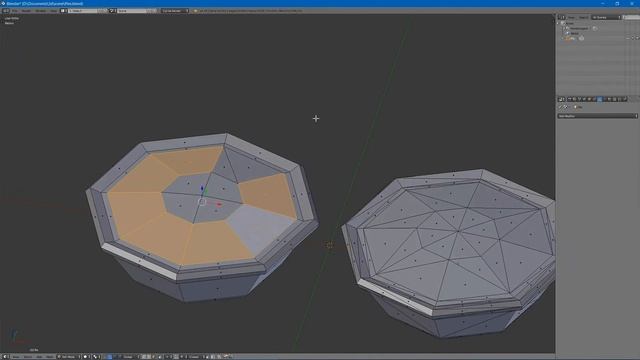This screenshot has width=640, height=360.
Task: Switch to the Particles properties tab
Action: [x=620, y=99]
